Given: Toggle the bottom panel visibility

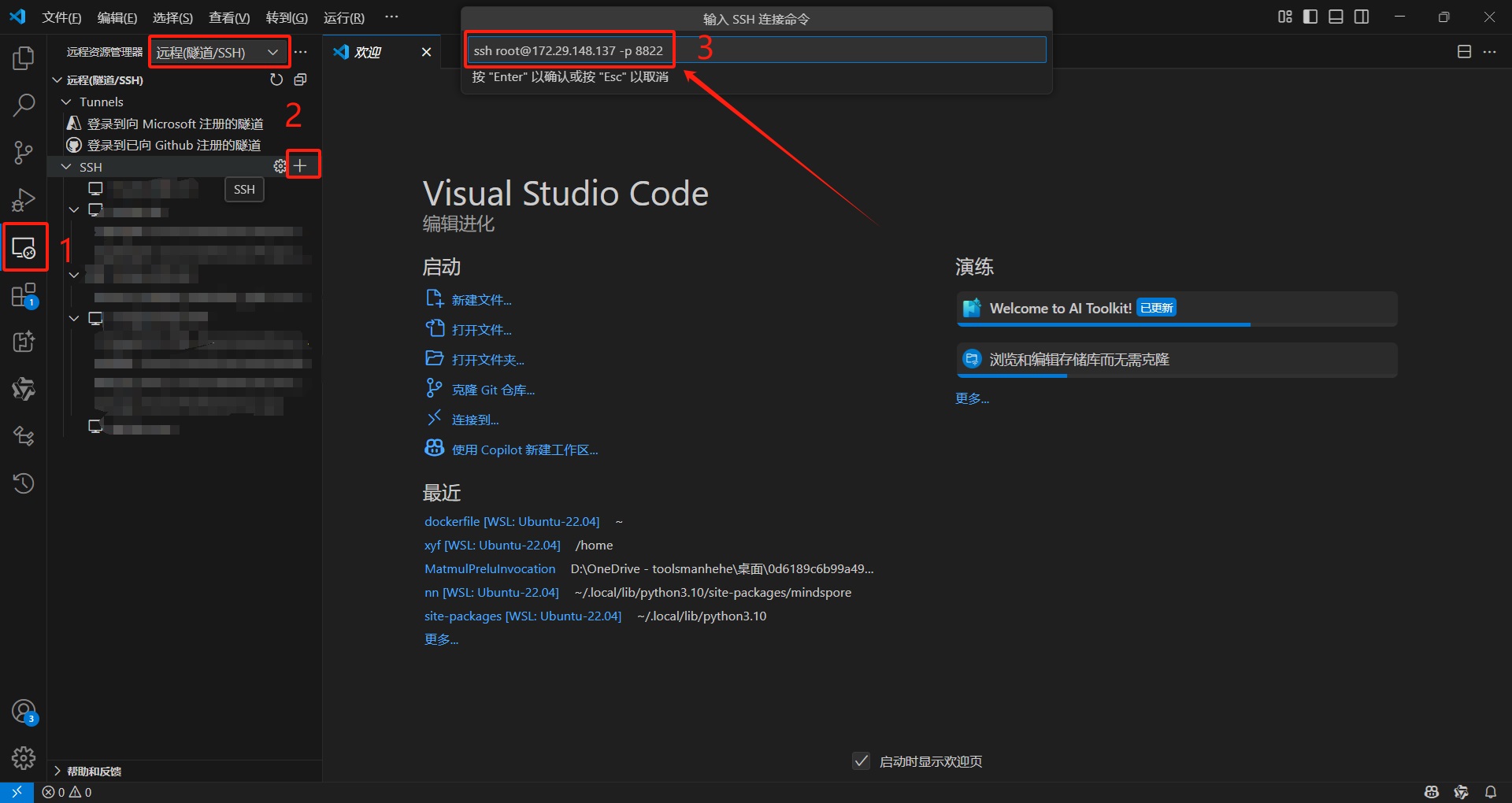Looking at the screenshot, I should (1336, 17).
